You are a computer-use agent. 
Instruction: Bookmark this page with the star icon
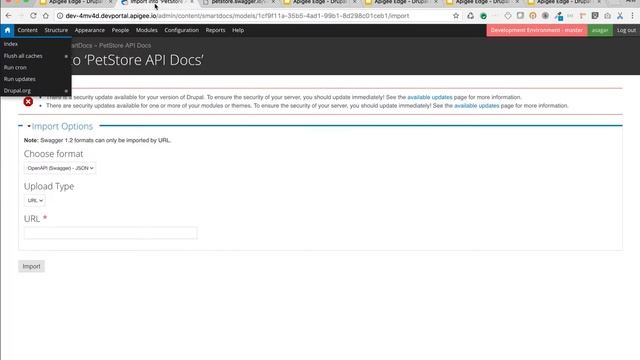456,16
